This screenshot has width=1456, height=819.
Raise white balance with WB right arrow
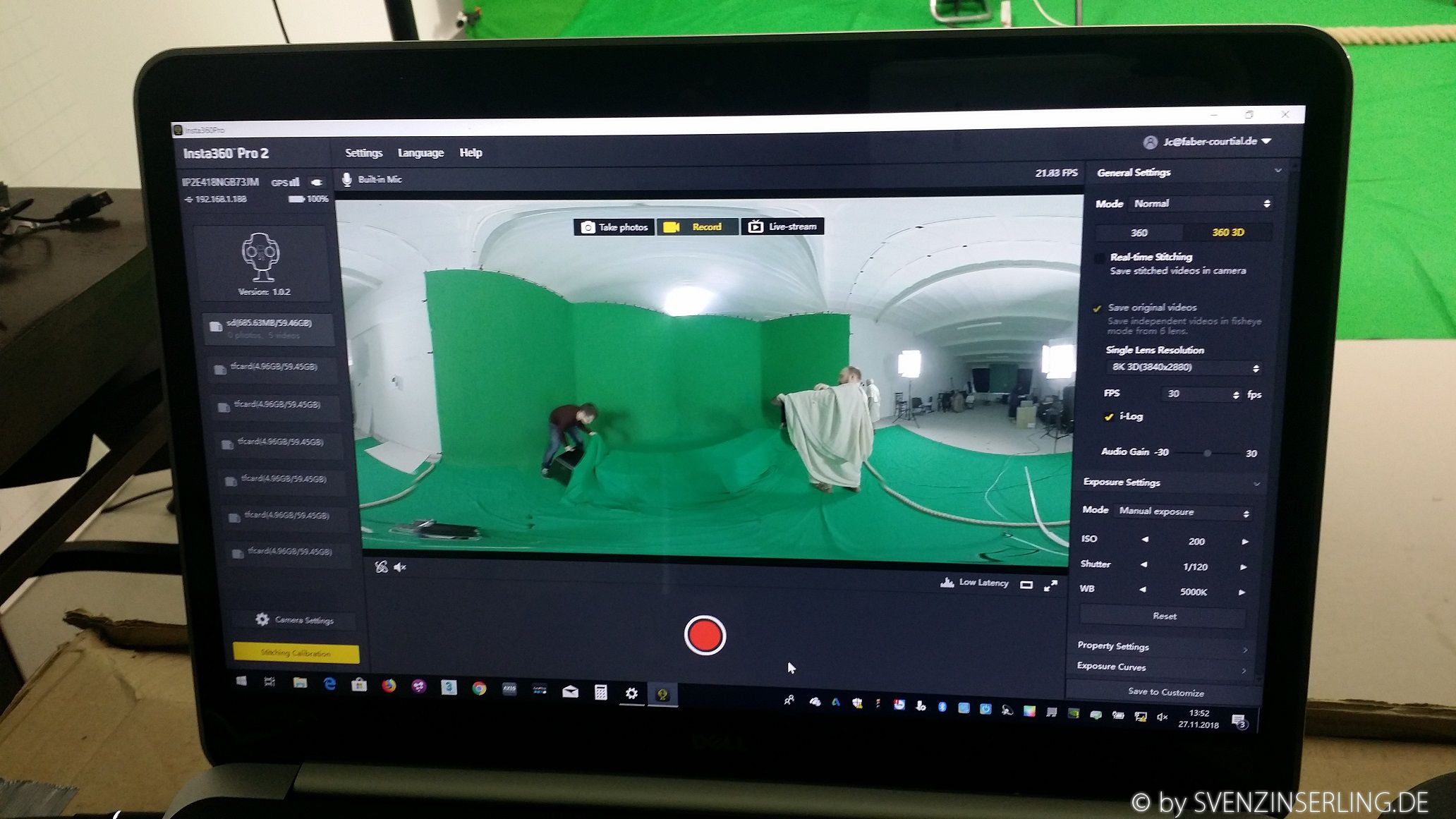1242,593
